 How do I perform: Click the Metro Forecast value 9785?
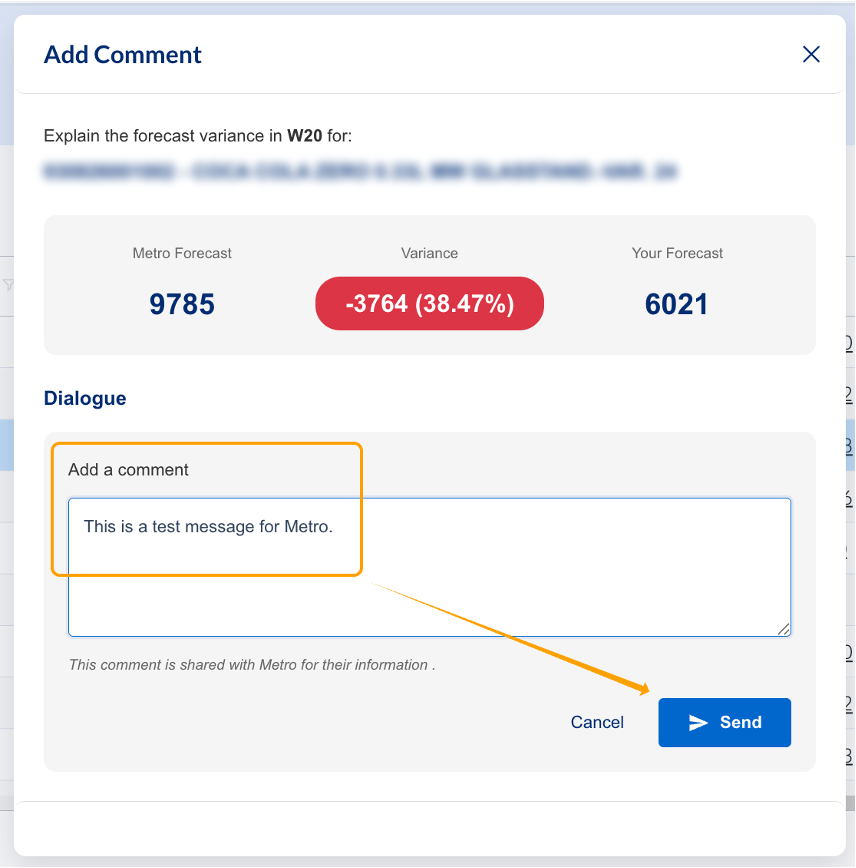[x=182, y=304]
